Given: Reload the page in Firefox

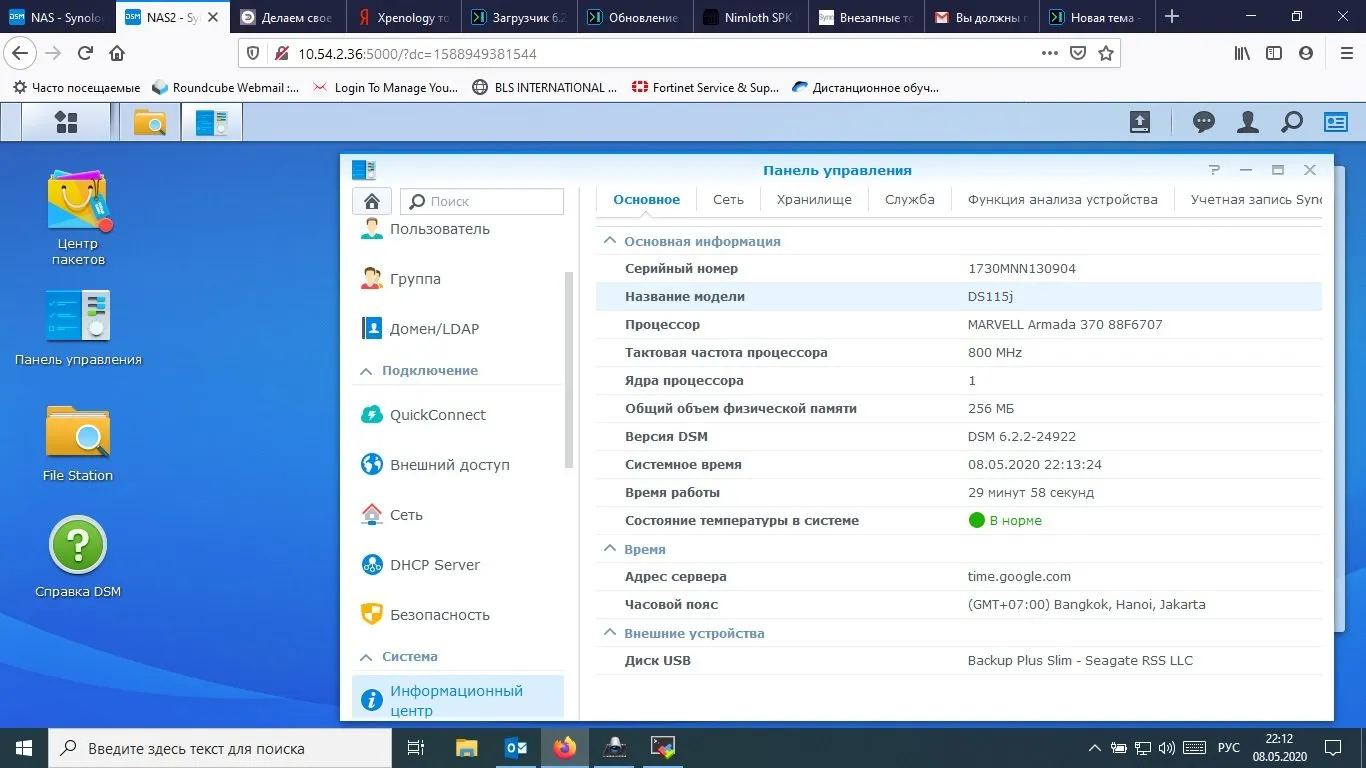Looking at the screenshot, I should (x=85, y=53).
